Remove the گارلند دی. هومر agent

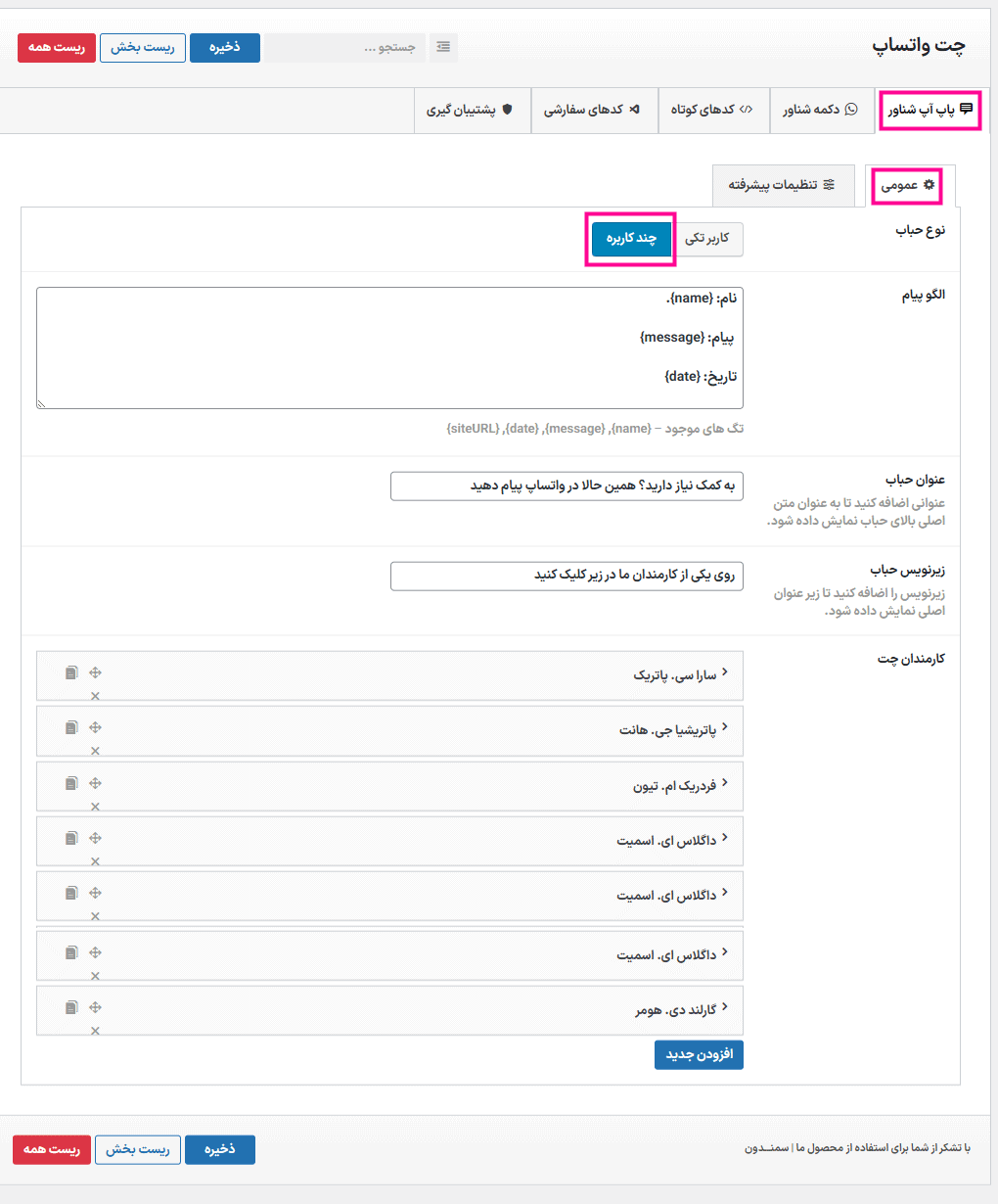coord(95,1031)
